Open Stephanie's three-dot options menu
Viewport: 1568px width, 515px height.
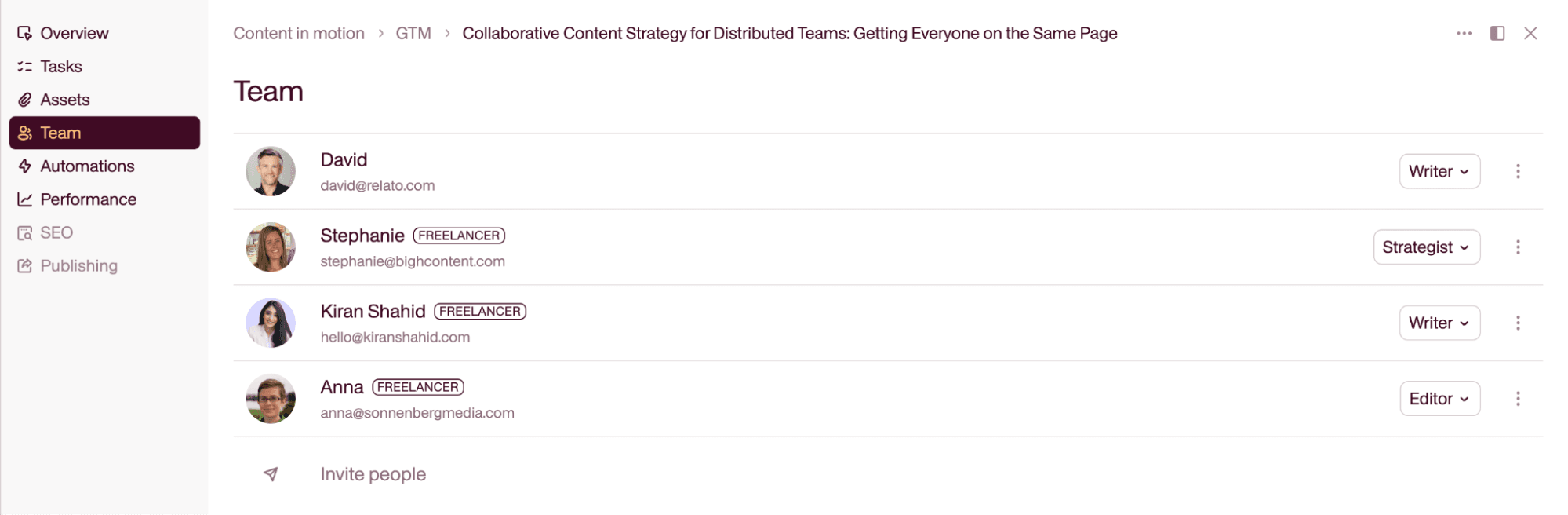(x=1517, y=247)
